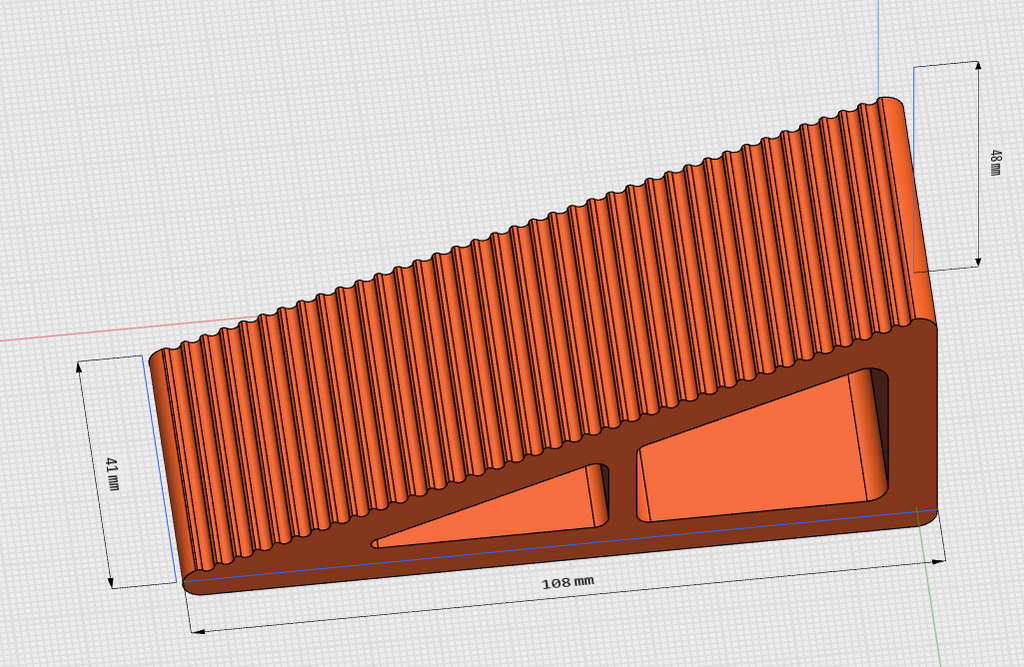Select the 48 mm dimension label
This screenshot has height=667, width=1024.
pyautogui.click(x=995, y=163)
